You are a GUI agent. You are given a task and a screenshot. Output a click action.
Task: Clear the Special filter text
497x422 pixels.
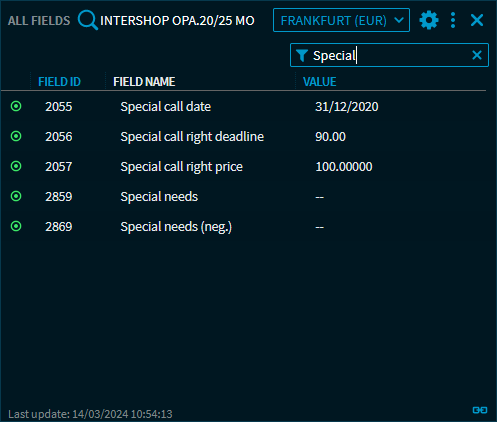477,55
